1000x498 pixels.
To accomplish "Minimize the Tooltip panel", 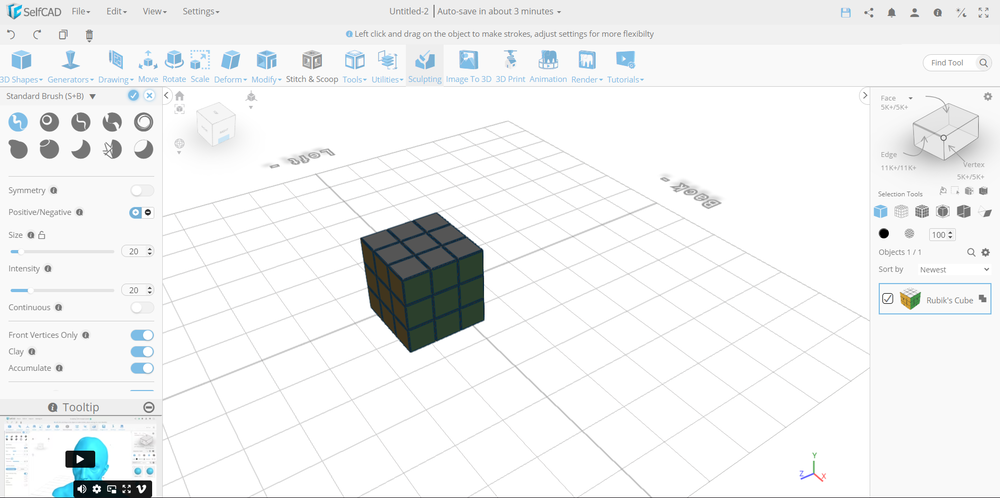I will (x=149, y=407).
